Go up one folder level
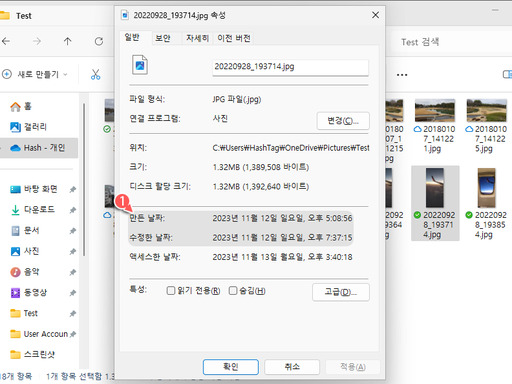 [67, 41]
